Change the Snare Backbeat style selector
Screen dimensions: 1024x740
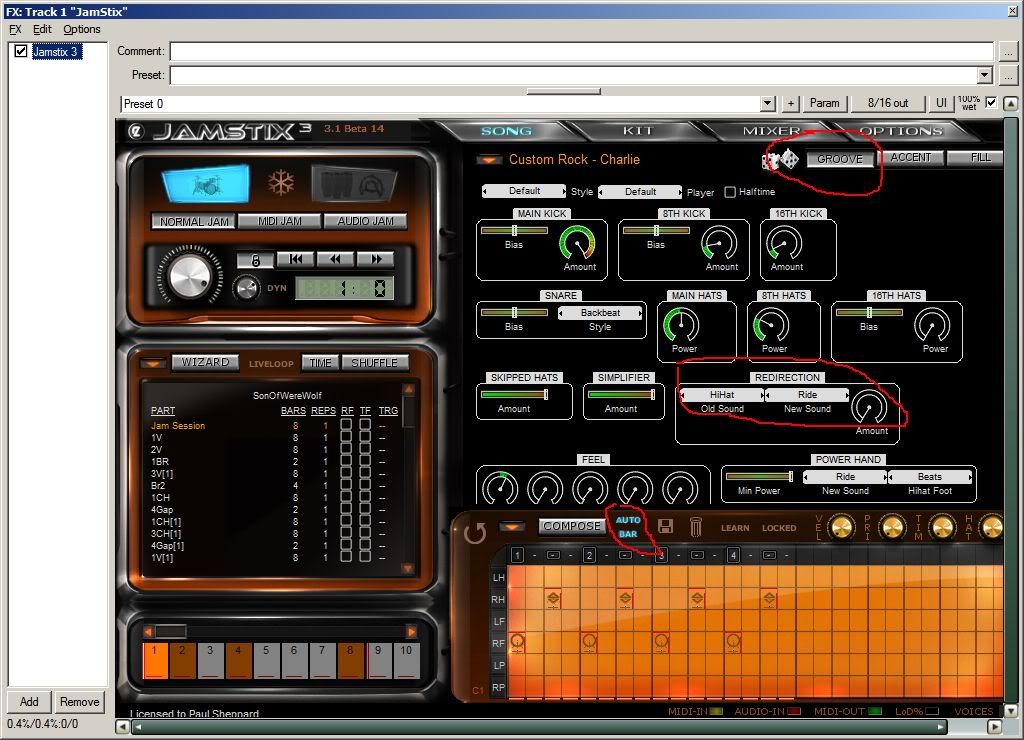click(x=600, y=313)
